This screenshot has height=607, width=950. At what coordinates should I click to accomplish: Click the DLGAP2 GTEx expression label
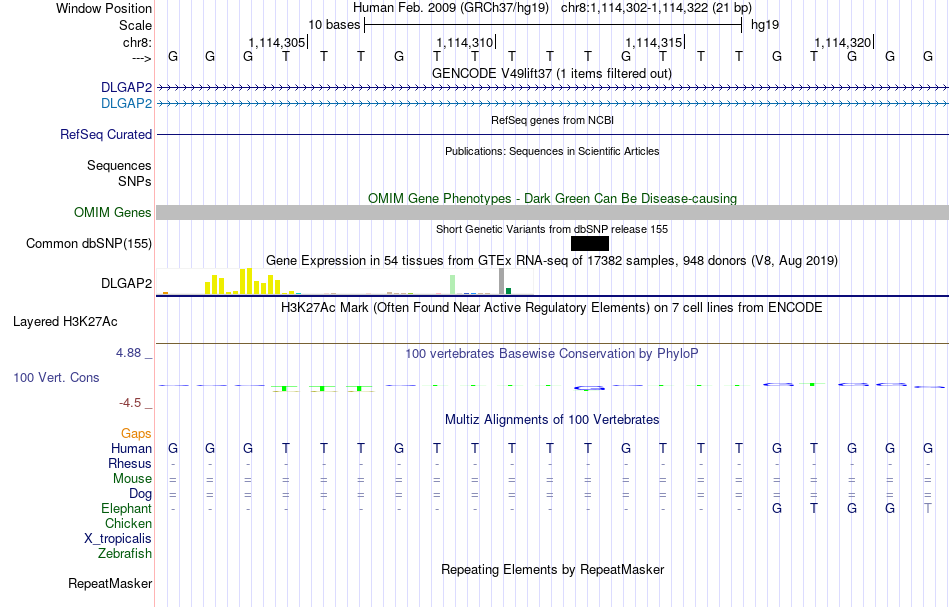click(x=127, y=283)
